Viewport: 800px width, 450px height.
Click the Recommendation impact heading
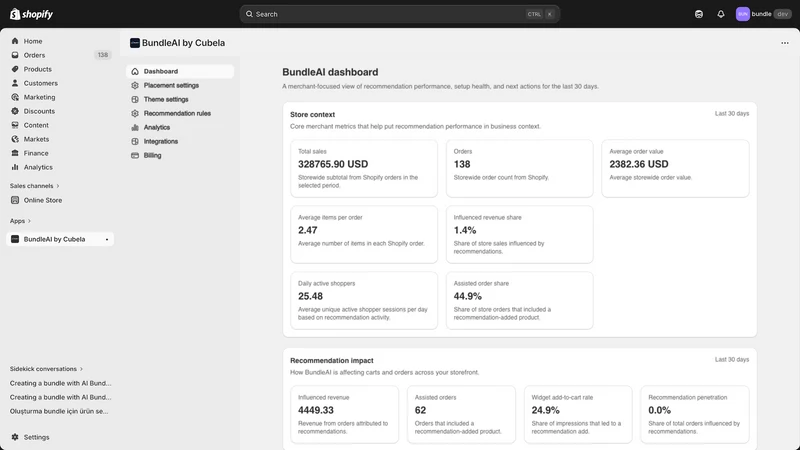[x=332, y=361]
